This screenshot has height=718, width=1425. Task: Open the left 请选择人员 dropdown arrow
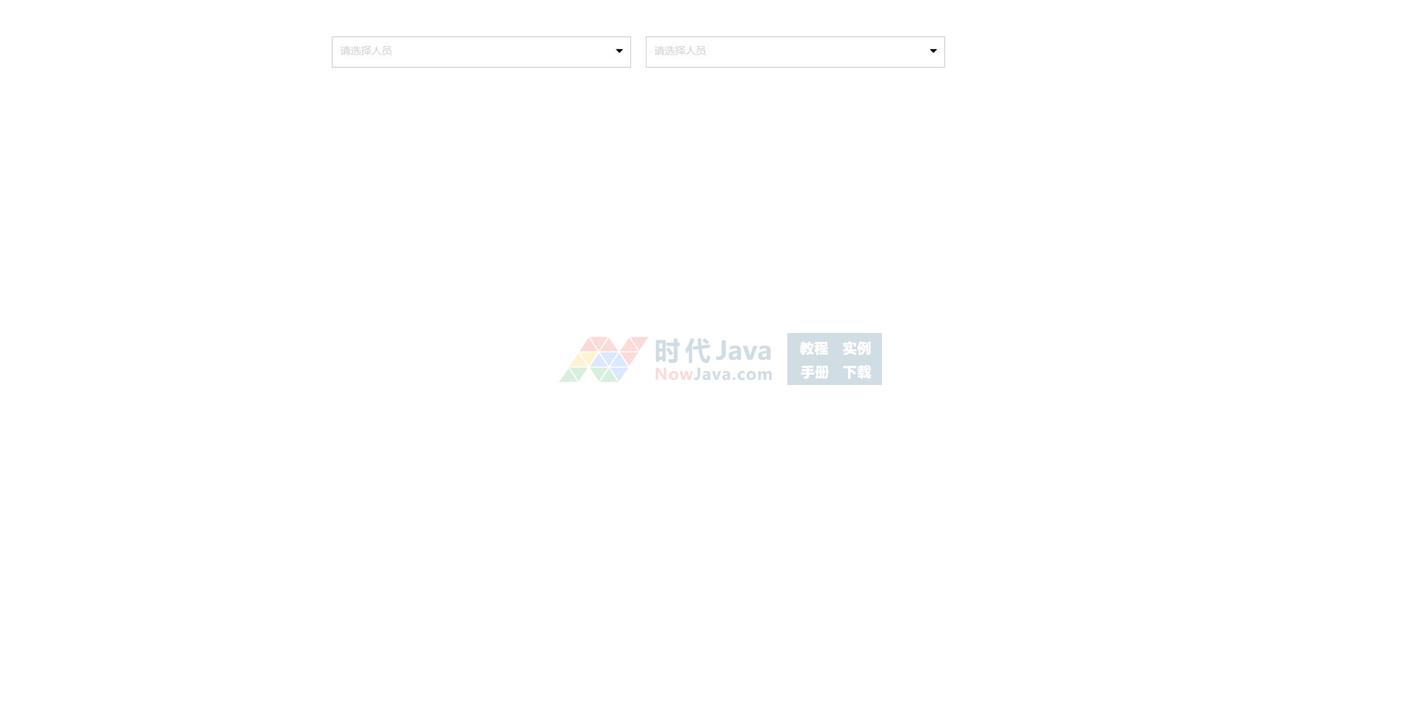coord(619,51)
